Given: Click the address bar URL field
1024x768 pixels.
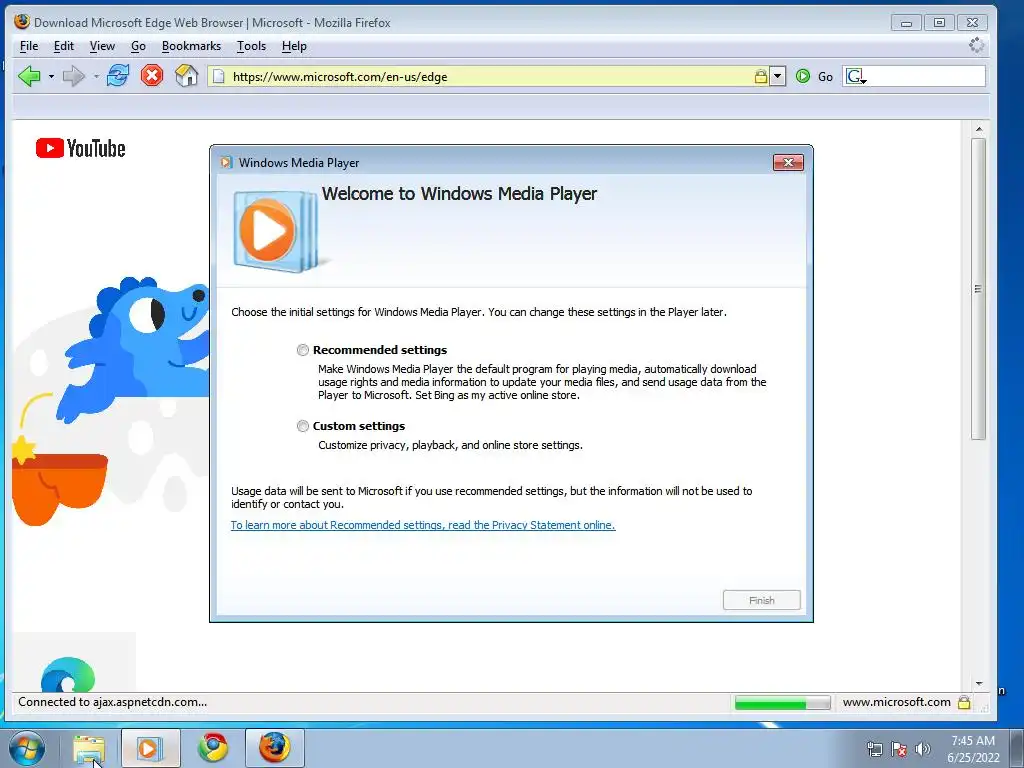Looking at the screenshot, I should (490, 76).
